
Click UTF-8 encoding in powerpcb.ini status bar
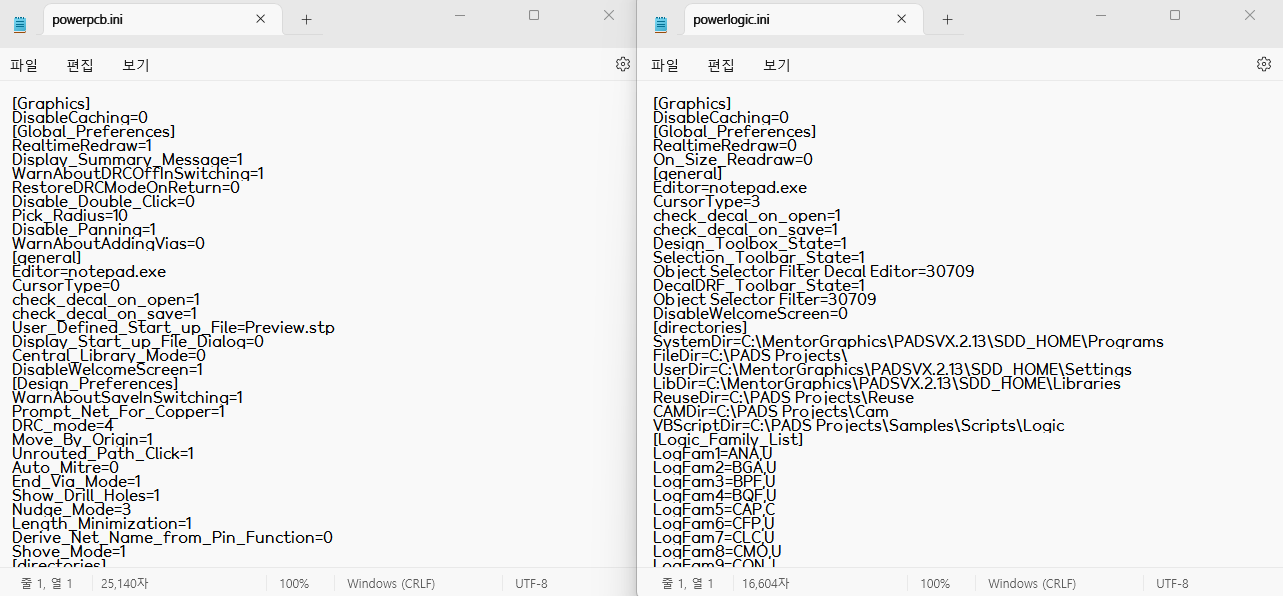(531, 584)
